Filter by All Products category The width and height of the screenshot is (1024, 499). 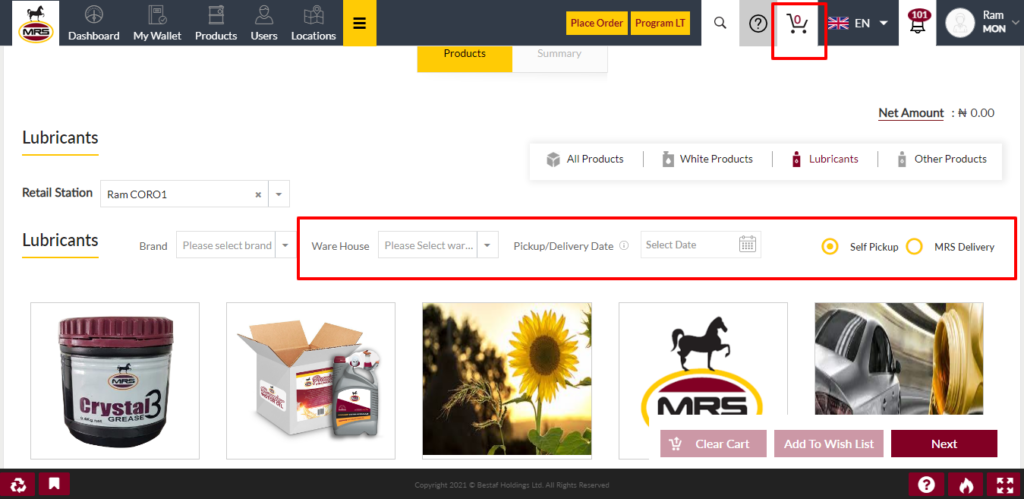(x=585, y=159)
